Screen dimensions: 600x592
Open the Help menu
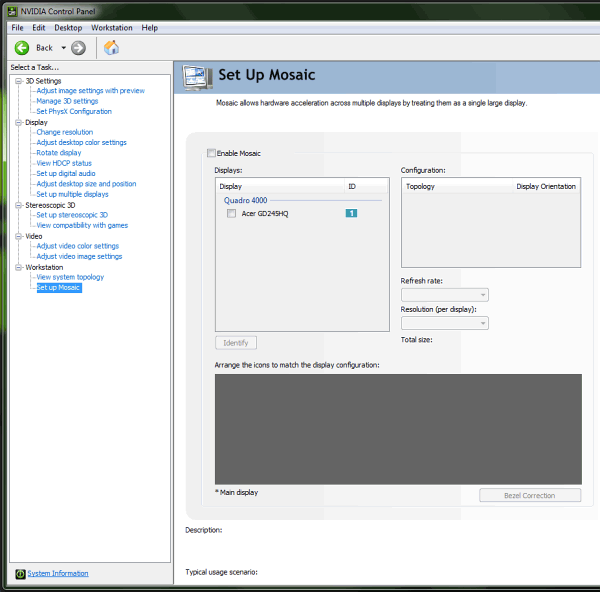pos(150,28)
